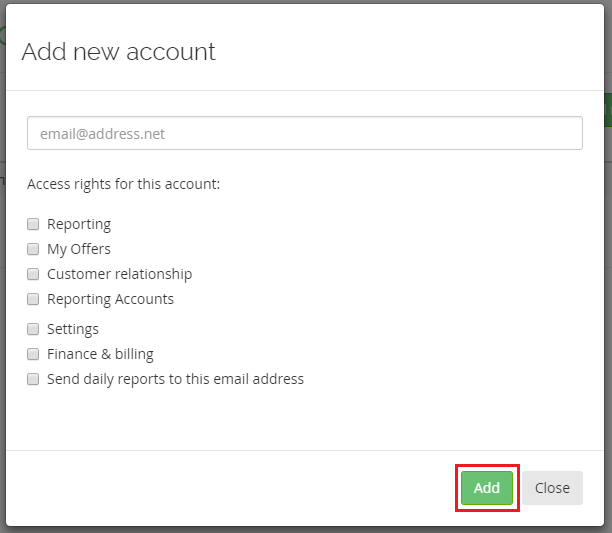
Task: Check the Finance & billing box
Action: pos(33,354)
